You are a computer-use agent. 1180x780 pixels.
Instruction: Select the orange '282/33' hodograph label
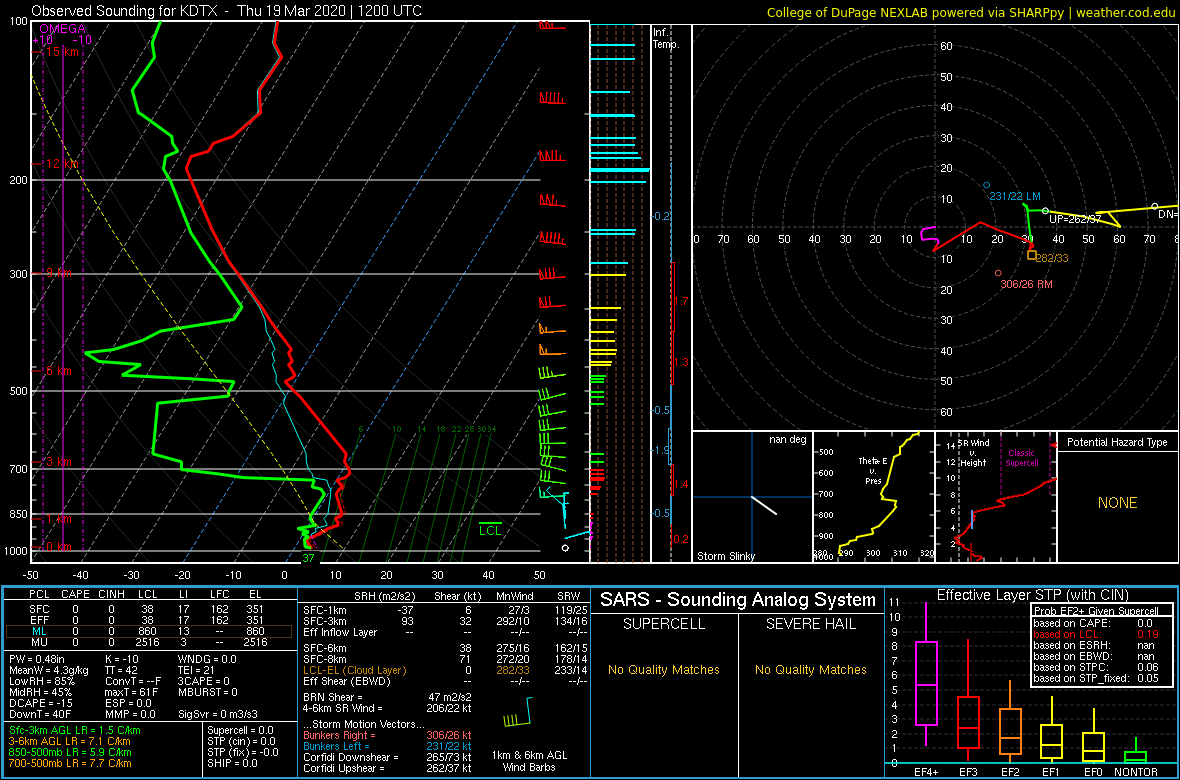(1053, 258)
